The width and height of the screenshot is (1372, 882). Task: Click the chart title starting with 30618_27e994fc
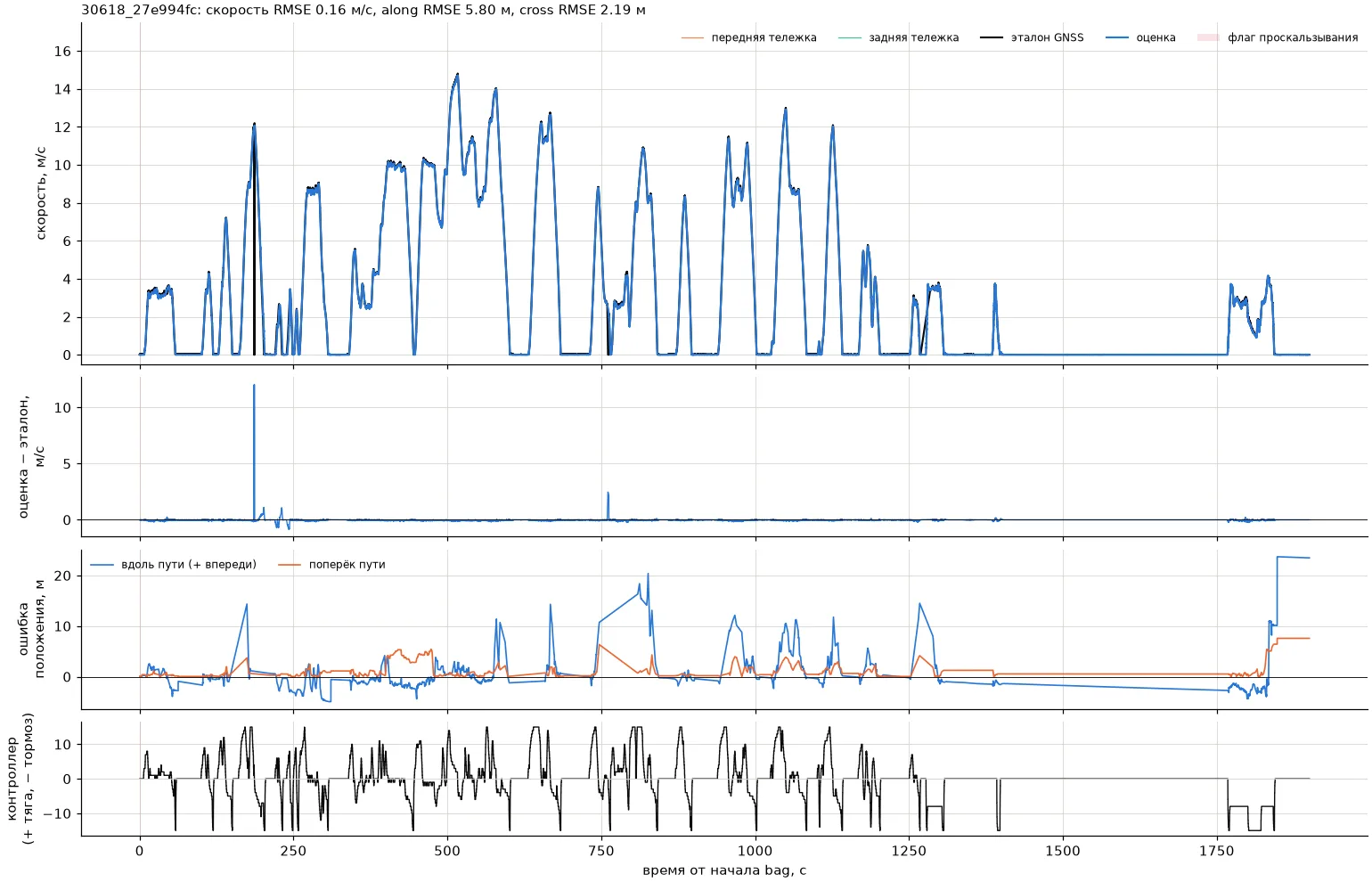363,11
